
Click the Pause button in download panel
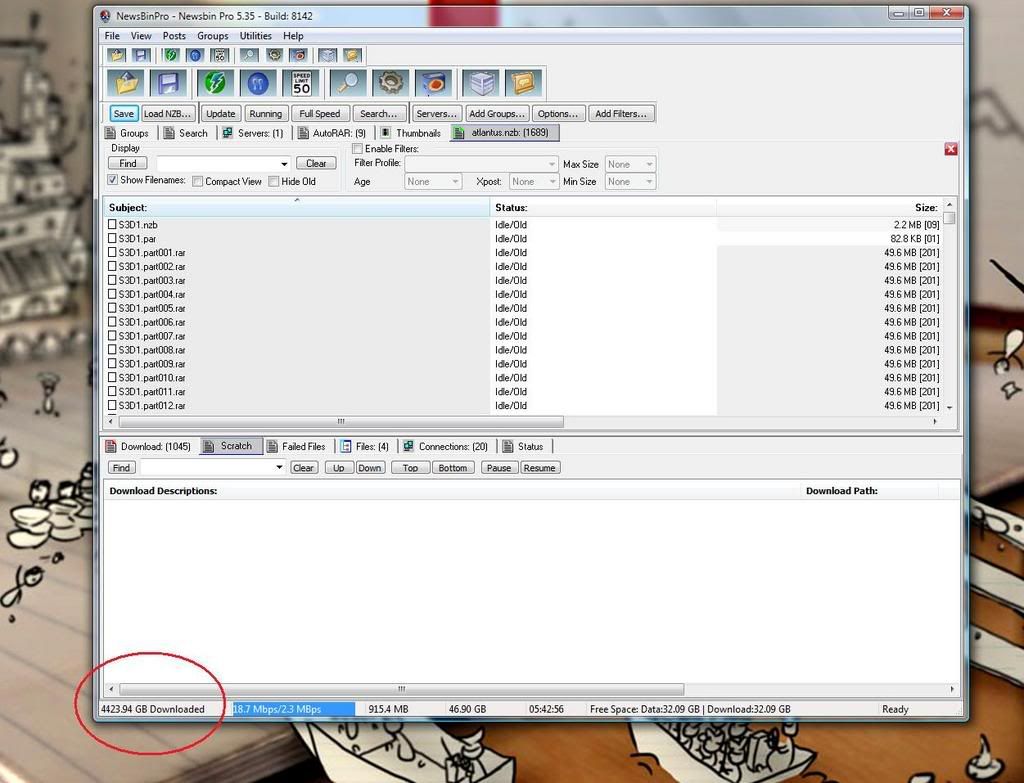tap(499, 468)
